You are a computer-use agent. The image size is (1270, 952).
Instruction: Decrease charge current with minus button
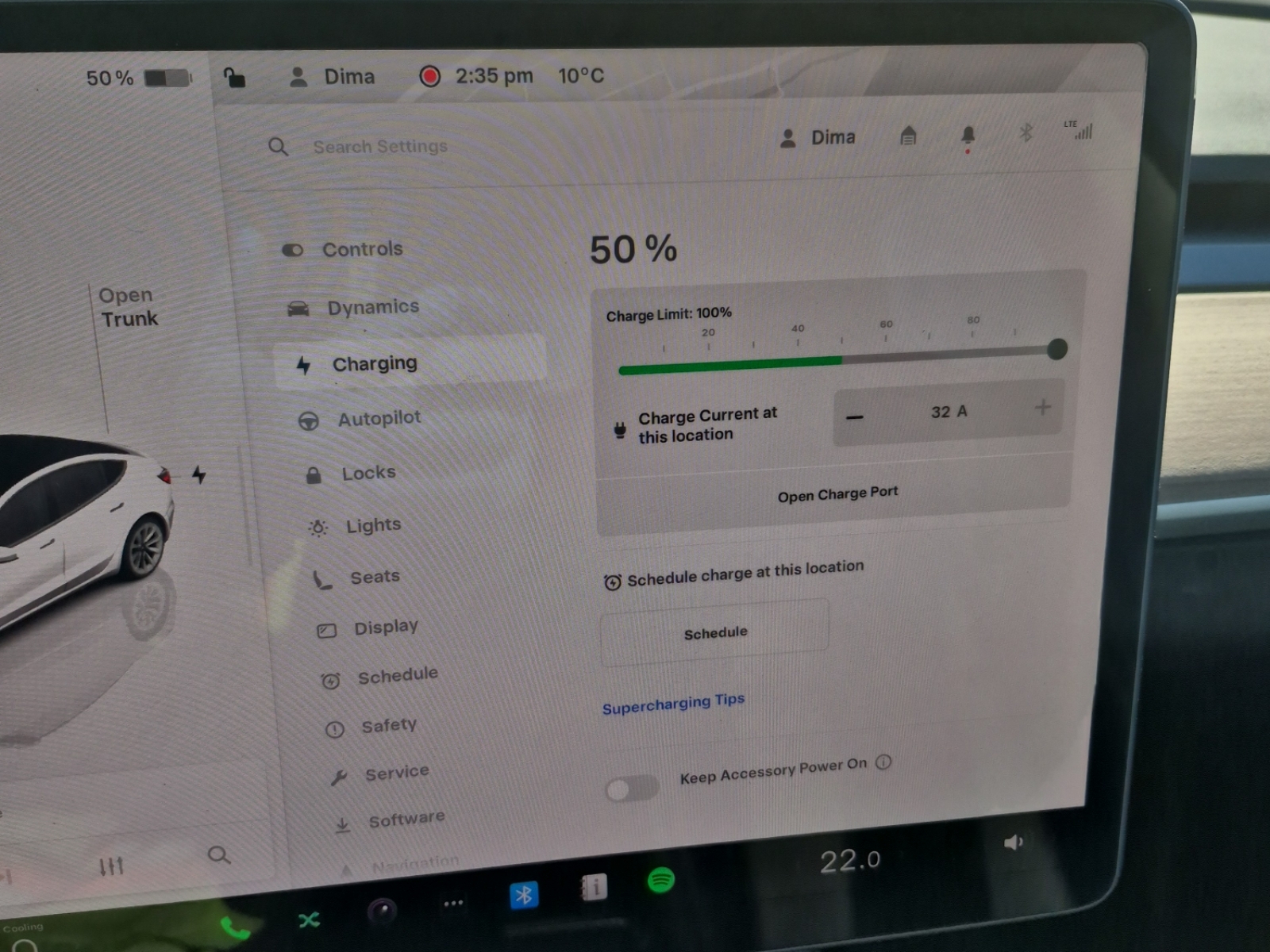pos(855,417)
